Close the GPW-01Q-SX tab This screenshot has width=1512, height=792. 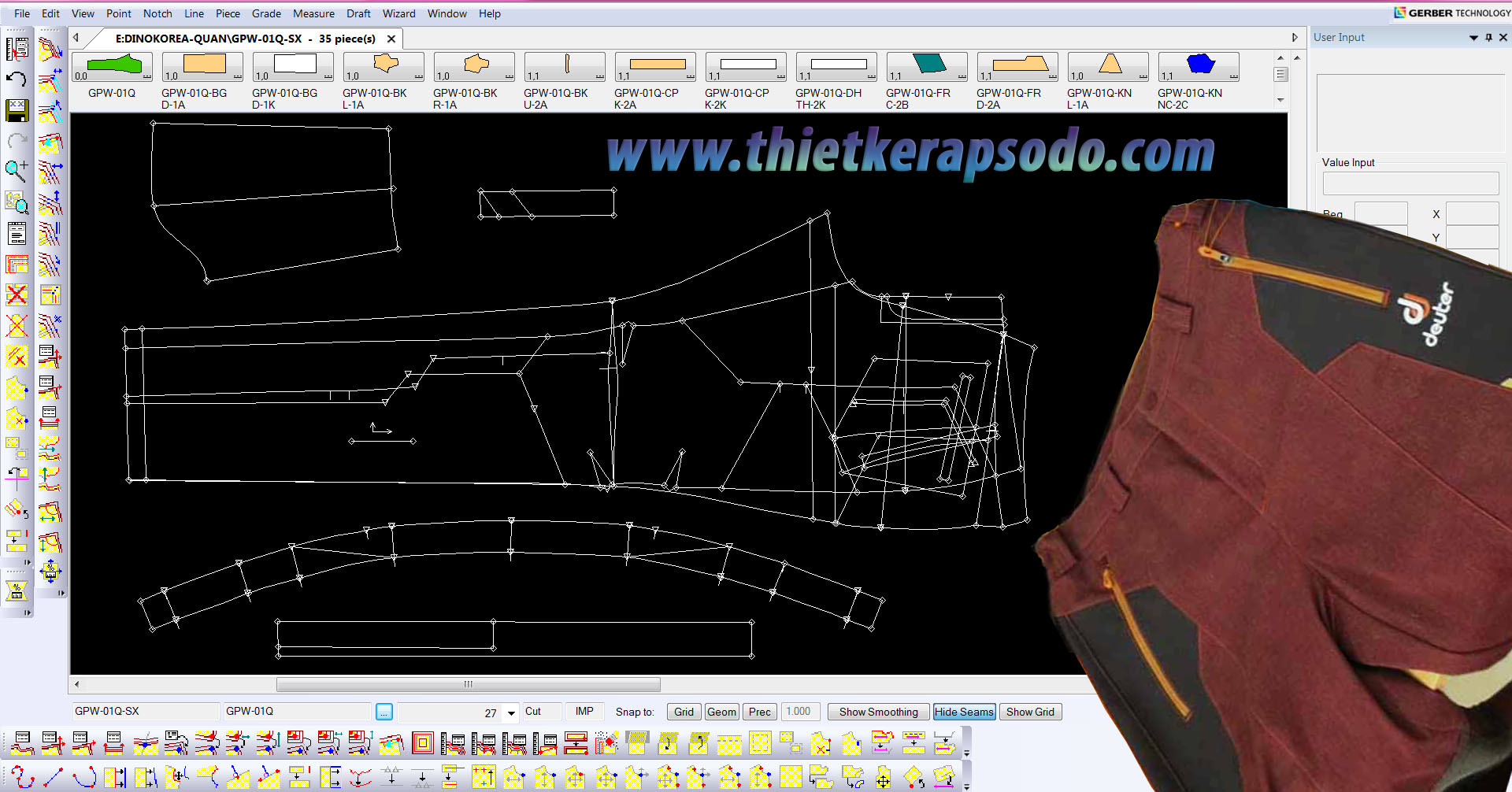(x=391, y=39)
